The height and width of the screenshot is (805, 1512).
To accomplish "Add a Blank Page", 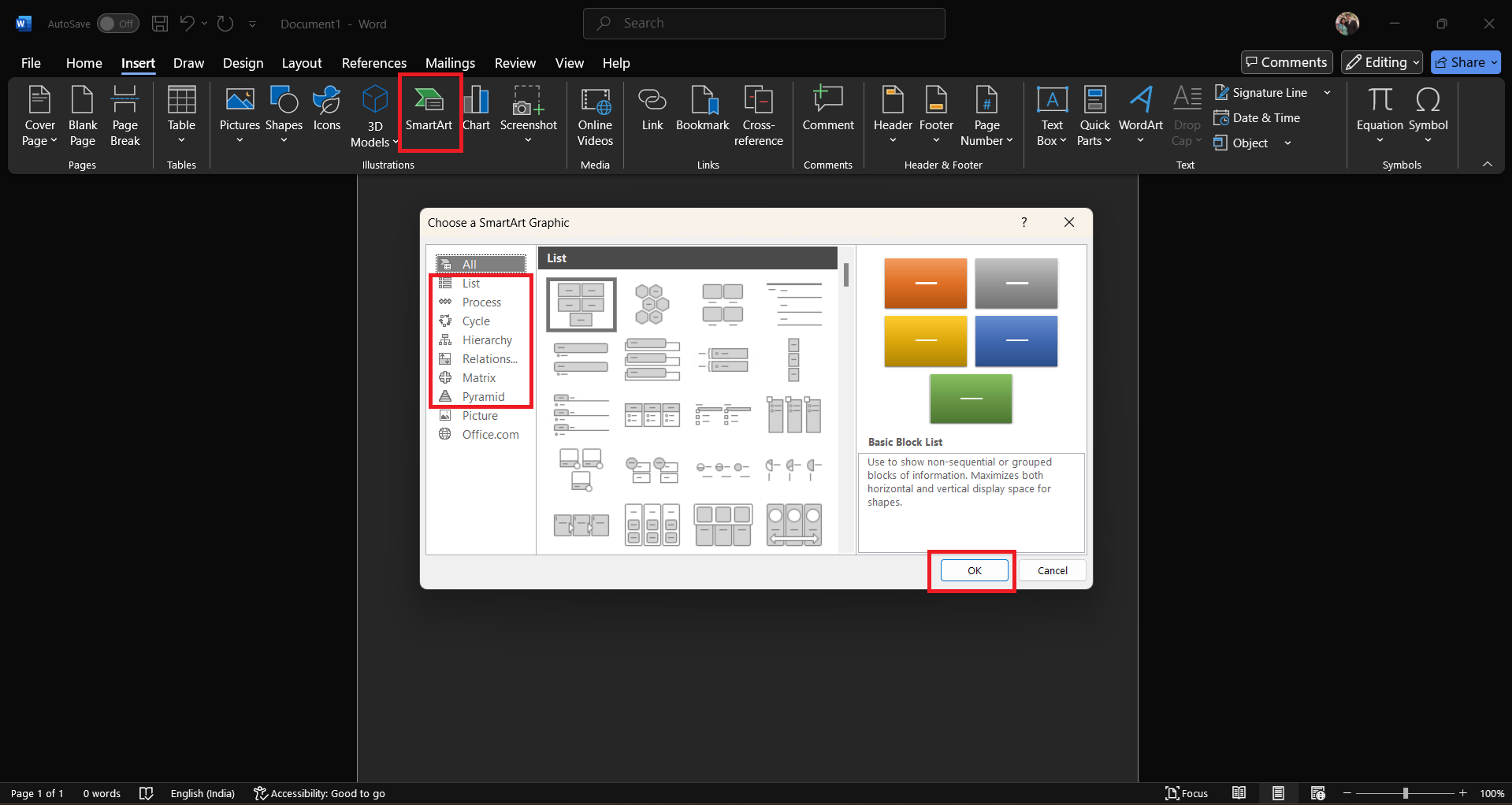I will (x=83, y=117).
